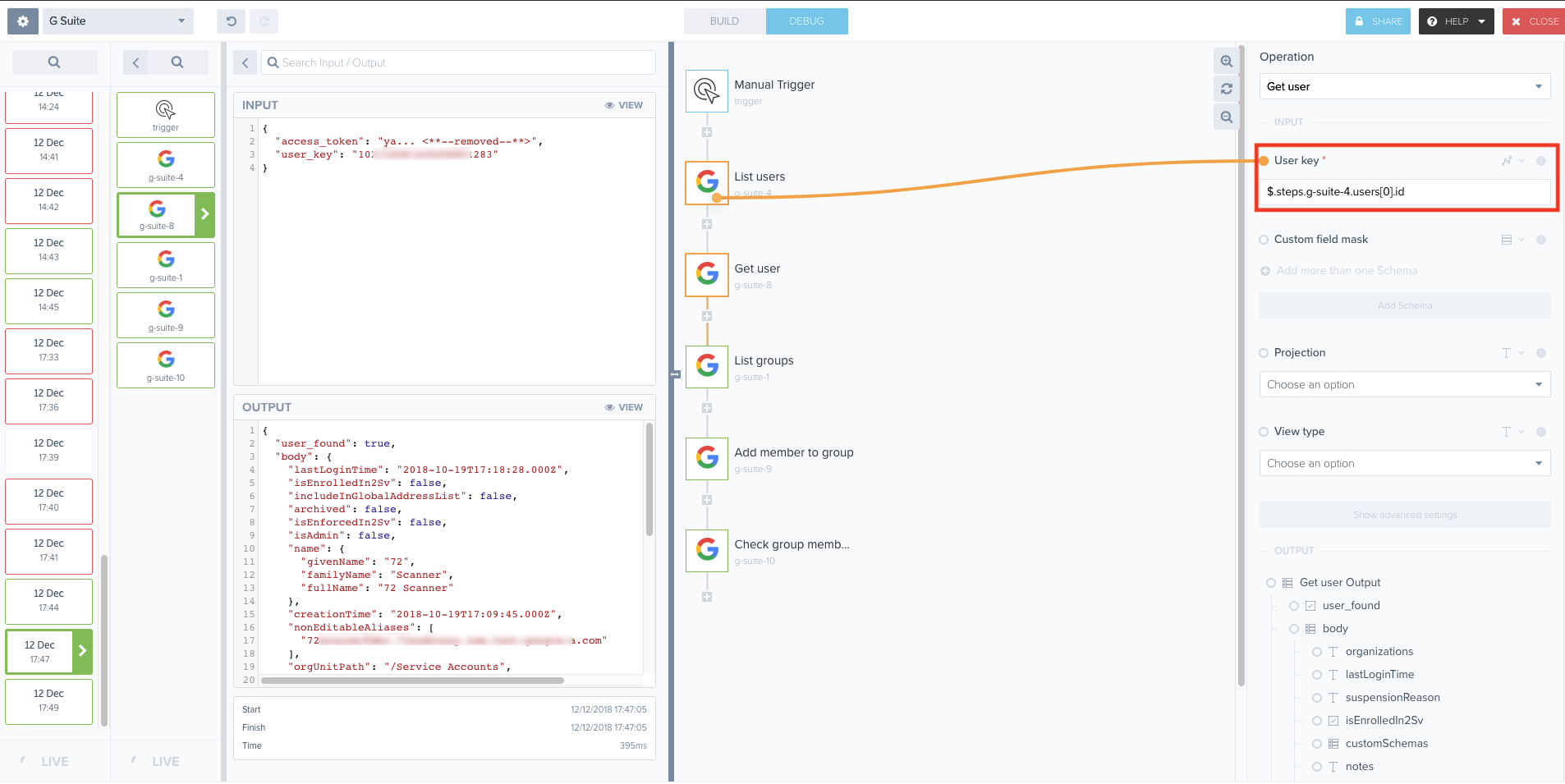1565x784 pixels.
Task: Enable the Projection setting
Action: [1265, 352]
